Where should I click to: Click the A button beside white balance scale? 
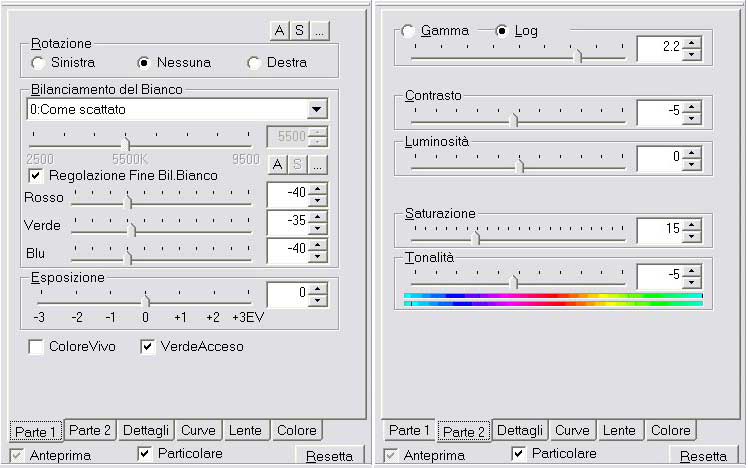(x=279, y=164)
